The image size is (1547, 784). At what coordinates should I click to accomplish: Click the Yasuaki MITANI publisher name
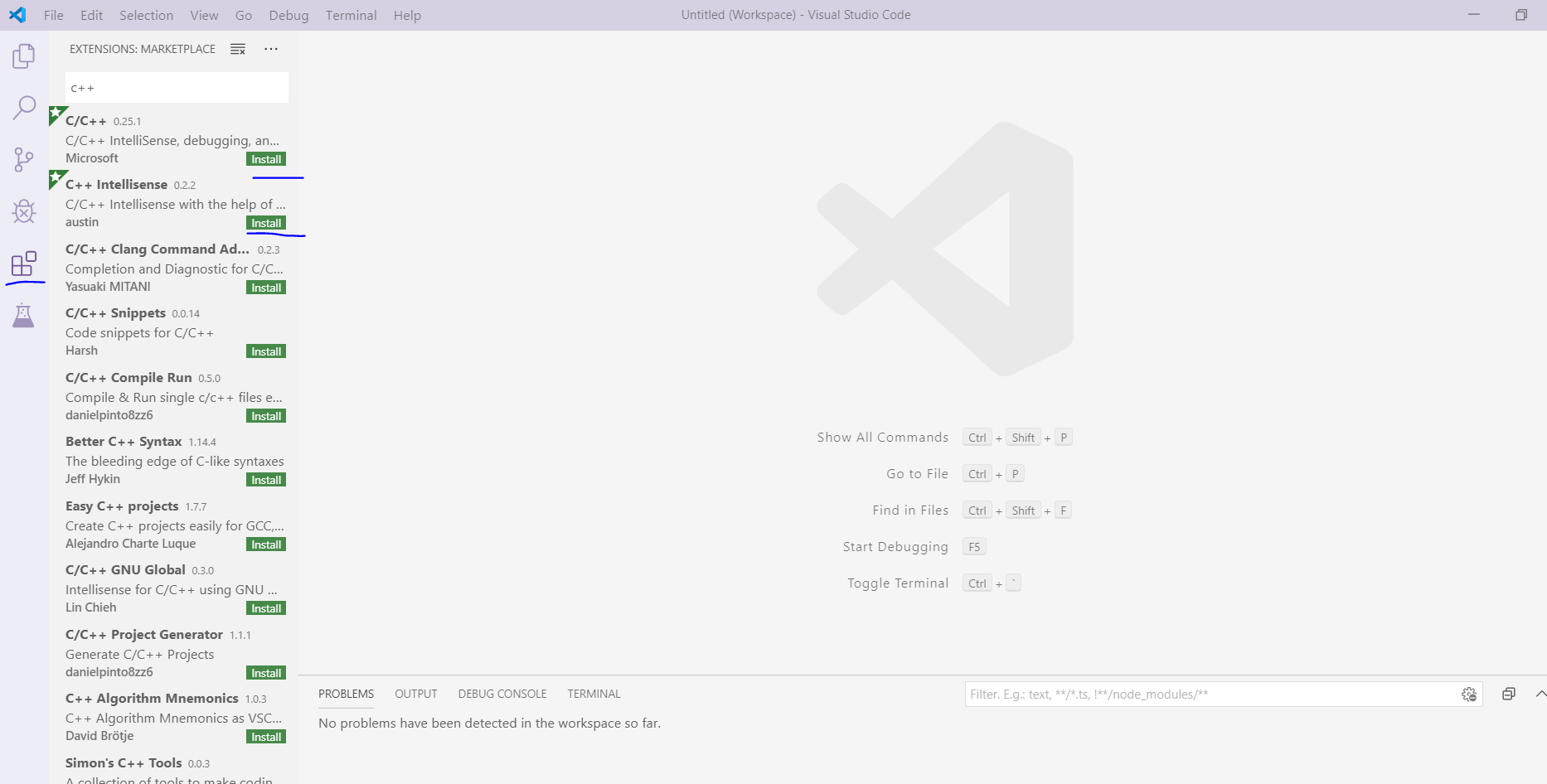pos(108,287)
